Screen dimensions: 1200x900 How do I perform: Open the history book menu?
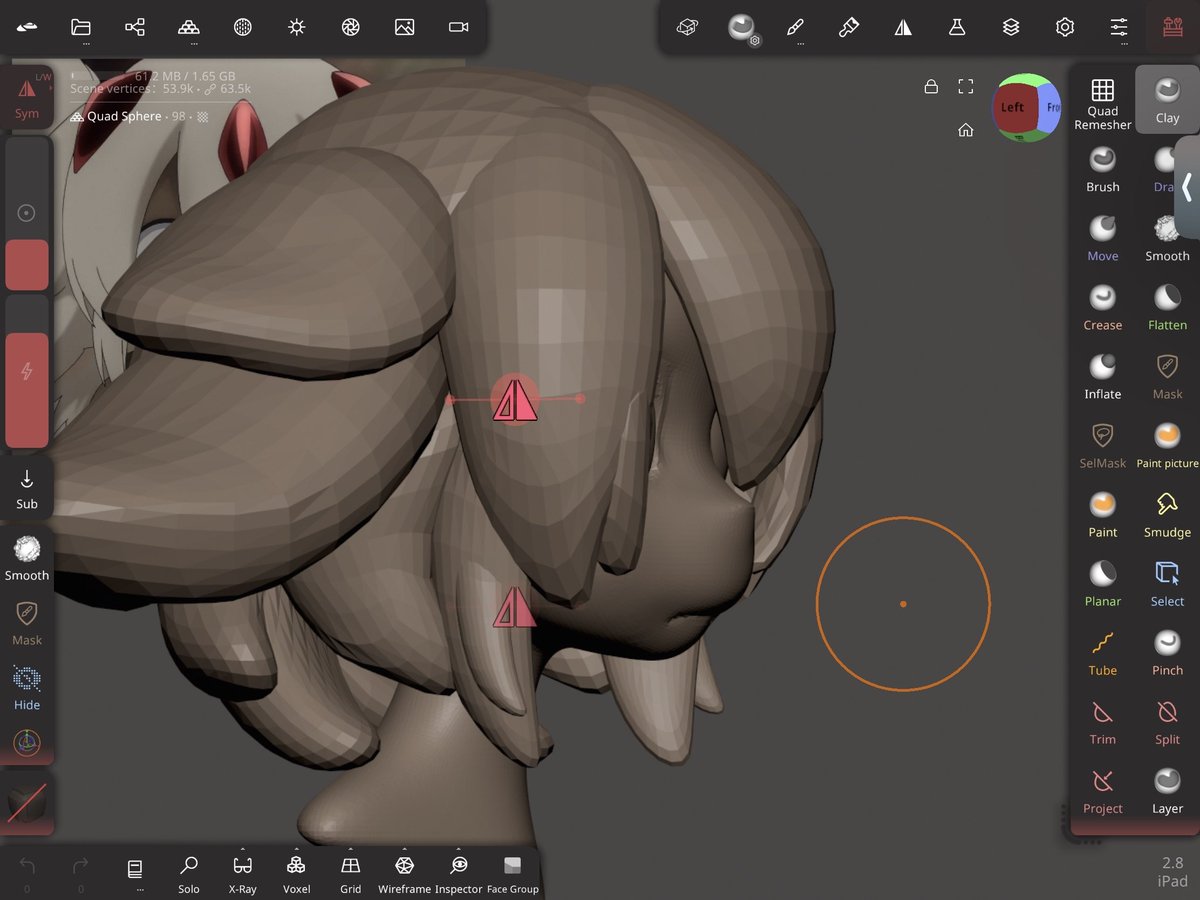tap(135, 872)
